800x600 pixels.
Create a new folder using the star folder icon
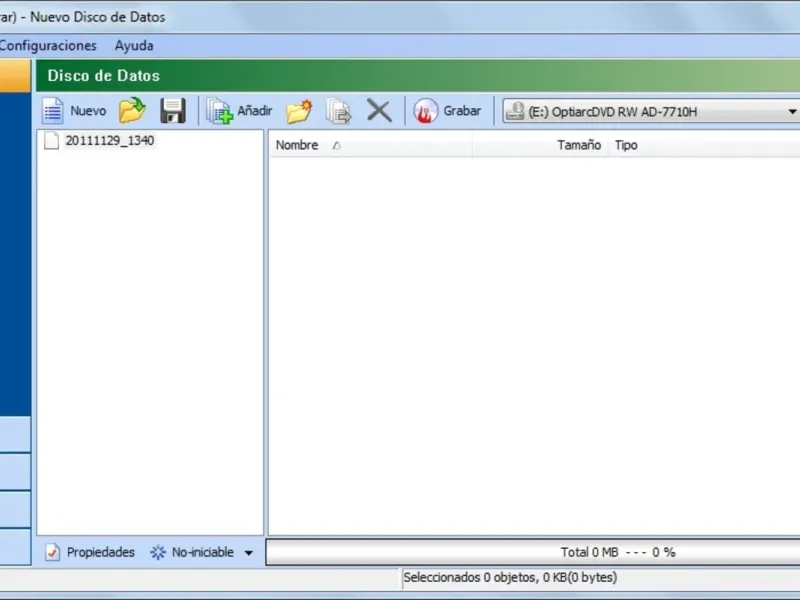pos(299,111)
